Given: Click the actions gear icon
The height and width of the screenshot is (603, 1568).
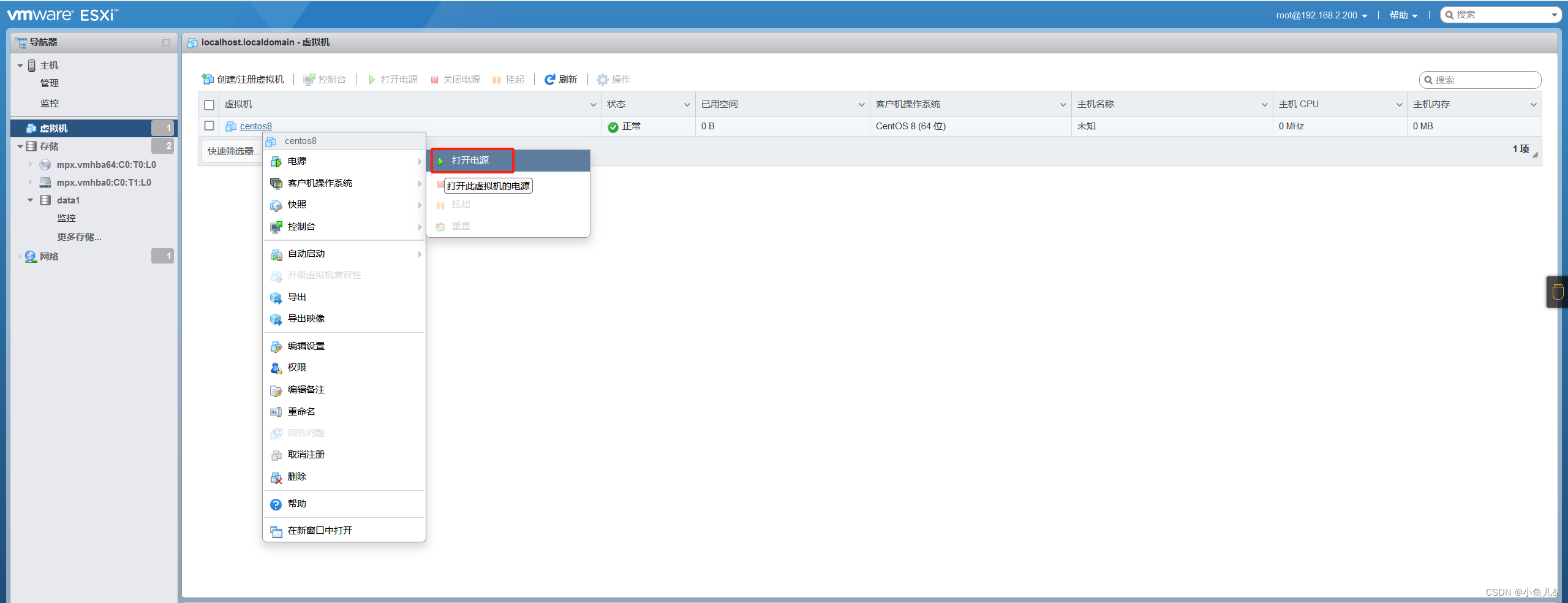Looking at the screenshot, I should (602, 79).
